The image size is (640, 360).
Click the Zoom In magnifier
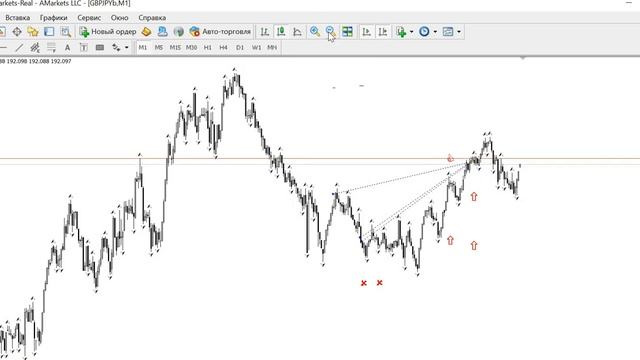click(315, 31)
